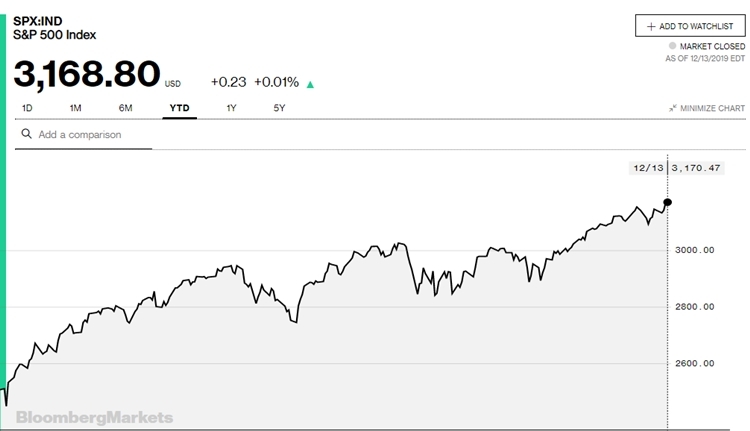Focus the Add a comparison field

[90, 134]
